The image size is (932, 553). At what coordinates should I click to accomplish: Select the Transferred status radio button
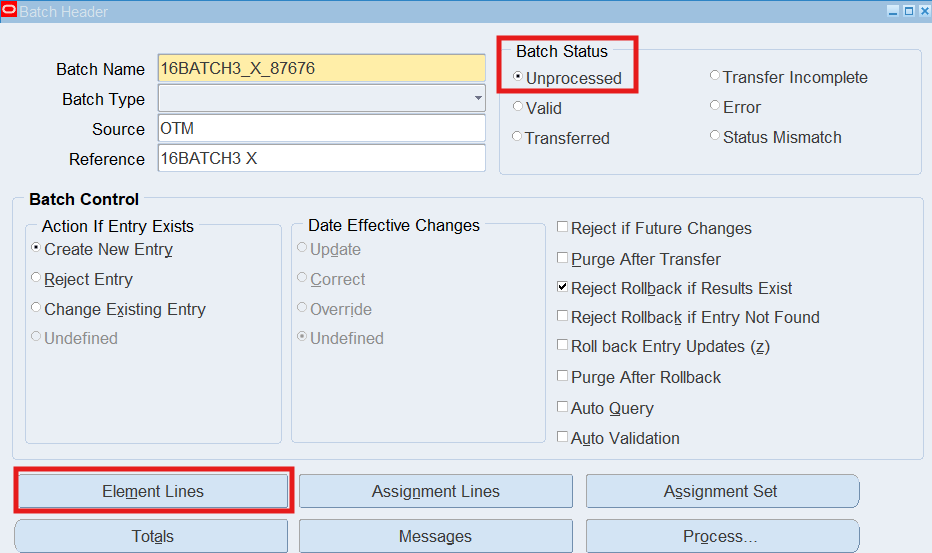coord(518,137)
